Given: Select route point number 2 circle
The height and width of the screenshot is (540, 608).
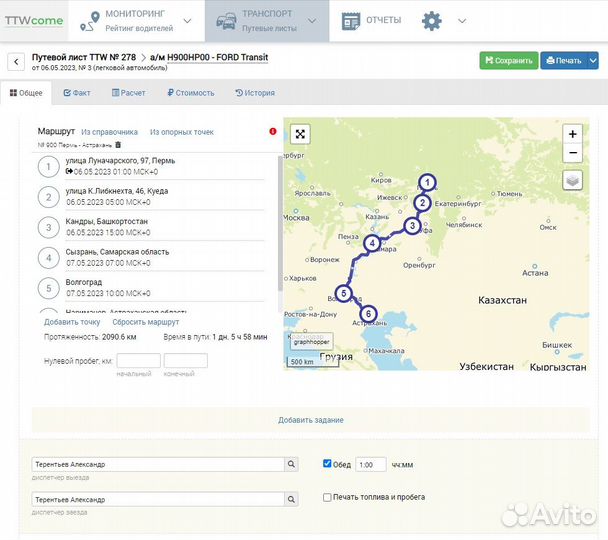Looking at the screenshot, I should (48, 197).
